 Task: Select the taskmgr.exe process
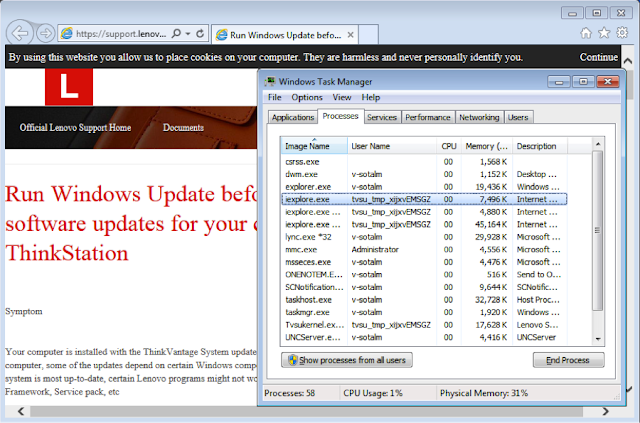(x=424, y=312)
